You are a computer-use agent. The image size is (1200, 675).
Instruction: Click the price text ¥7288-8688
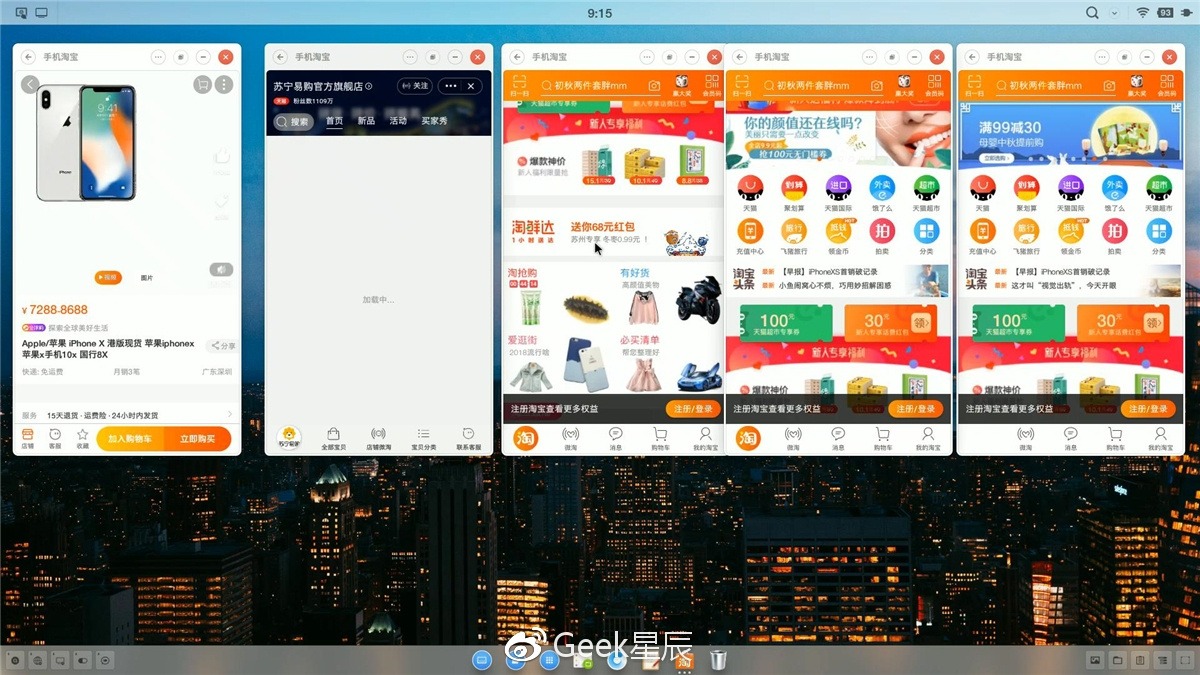55,310
